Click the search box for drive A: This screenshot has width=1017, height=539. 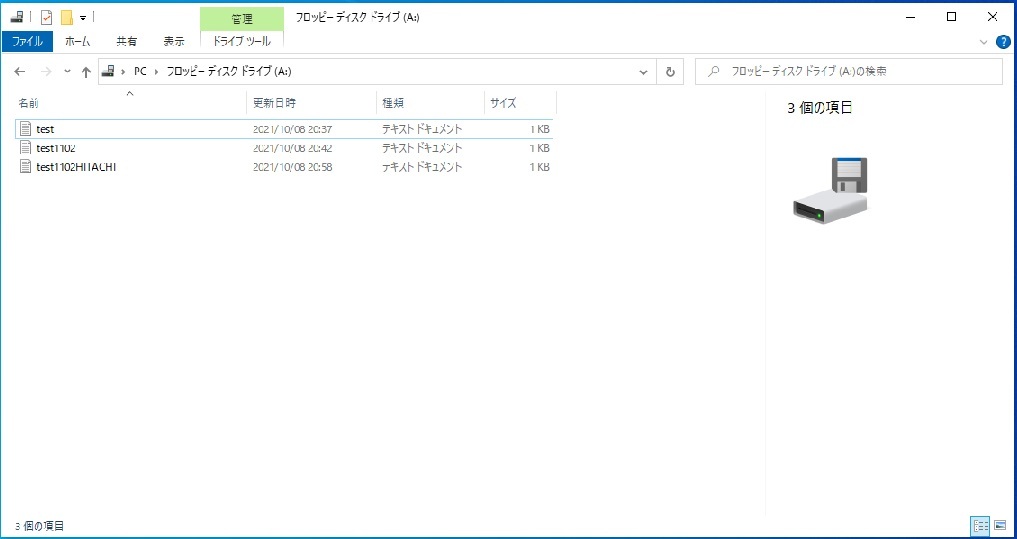click(848, 71)
